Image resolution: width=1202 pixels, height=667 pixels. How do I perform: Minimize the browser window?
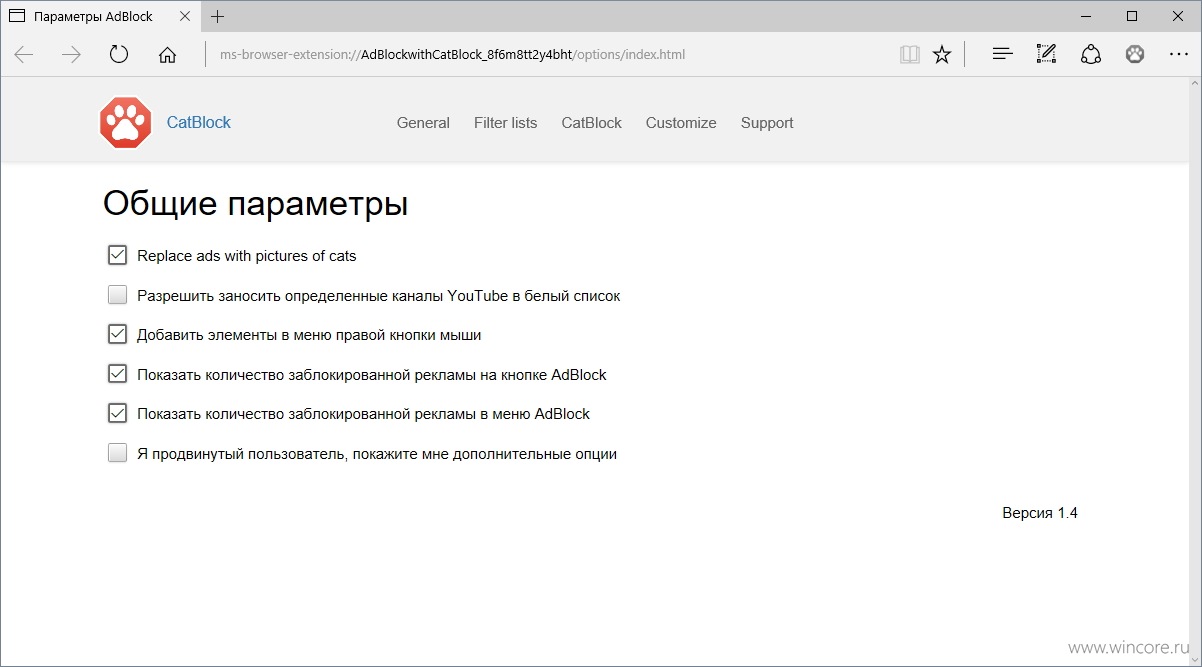(x=1086, y=16)
